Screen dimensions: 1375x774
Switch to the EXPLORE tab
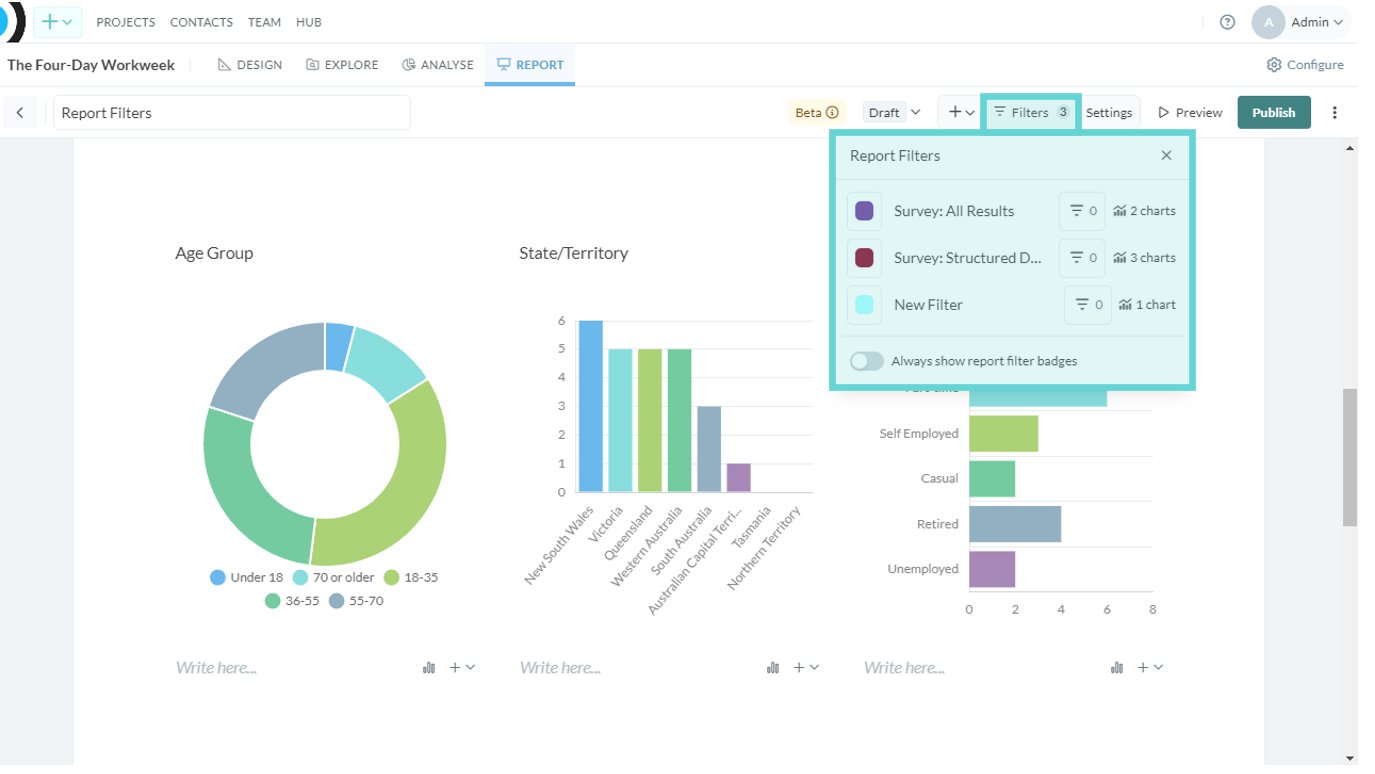tap(343, 65)
